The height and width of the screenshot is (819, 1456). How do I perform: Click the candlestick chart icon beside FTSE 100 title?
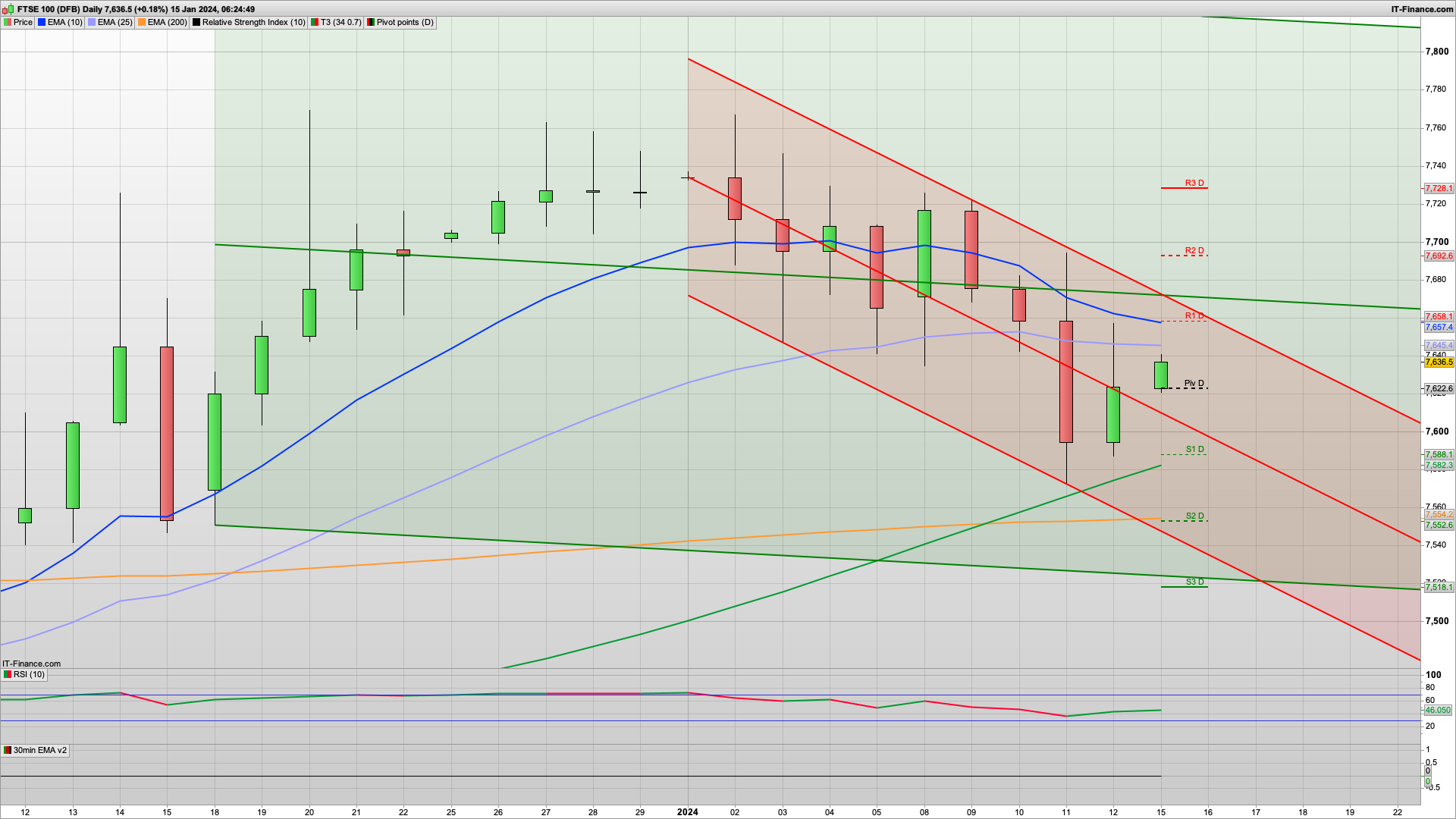(8, 9)
